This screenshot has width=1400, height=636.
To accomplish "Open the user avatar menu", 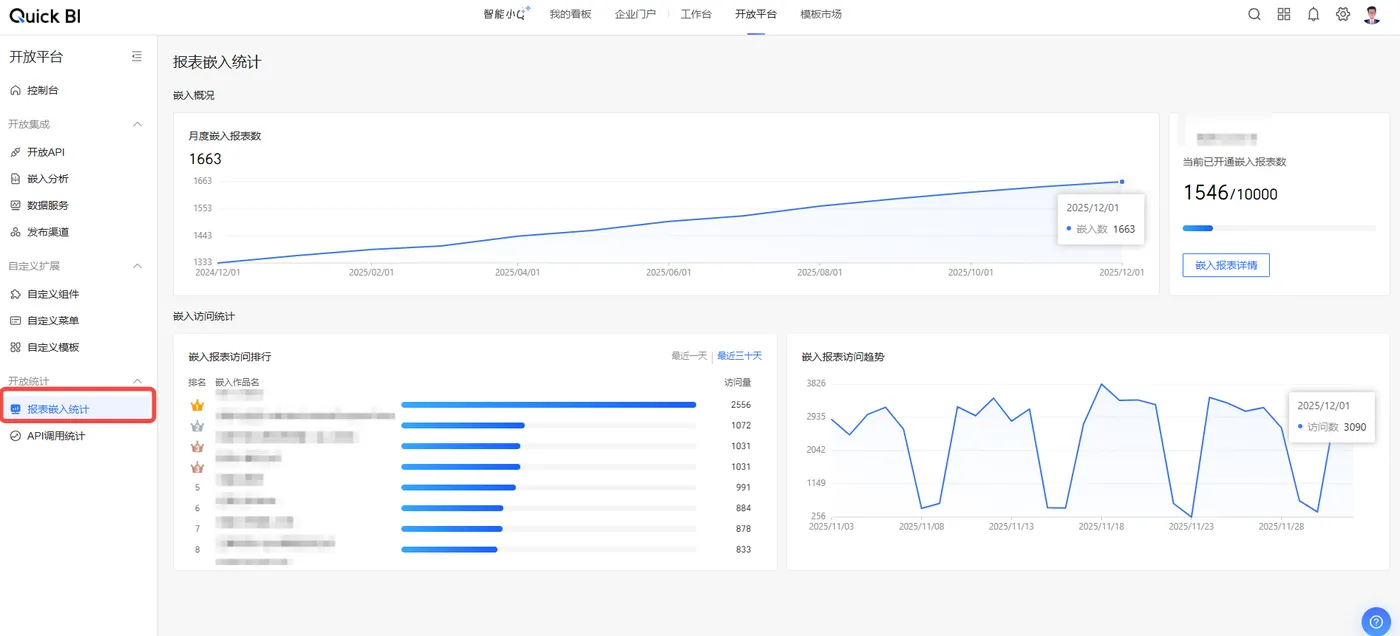I will [x=1372, y=15].
